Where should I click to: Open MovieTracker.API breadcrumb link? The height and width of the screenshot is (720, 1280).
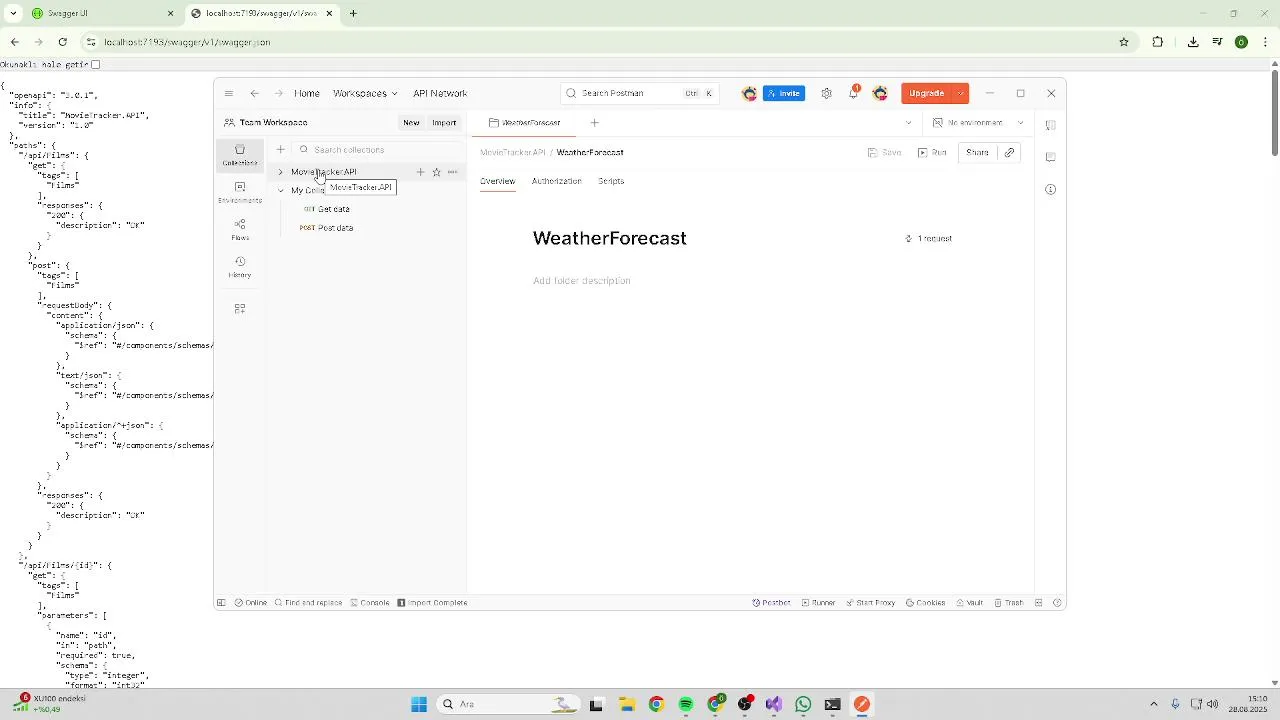tap(512, 152)
